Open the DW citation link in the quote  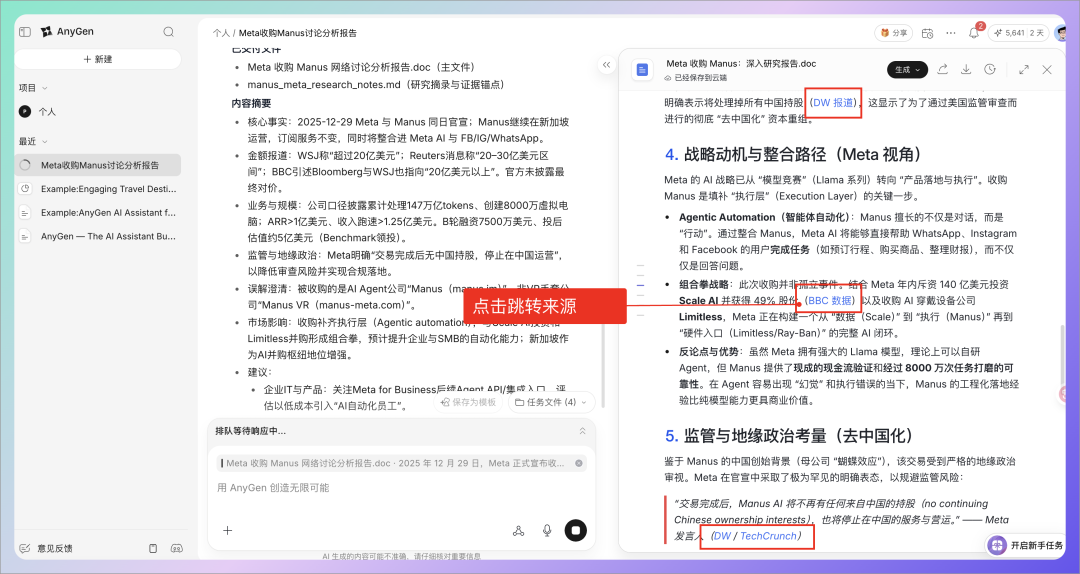[722, 536]
